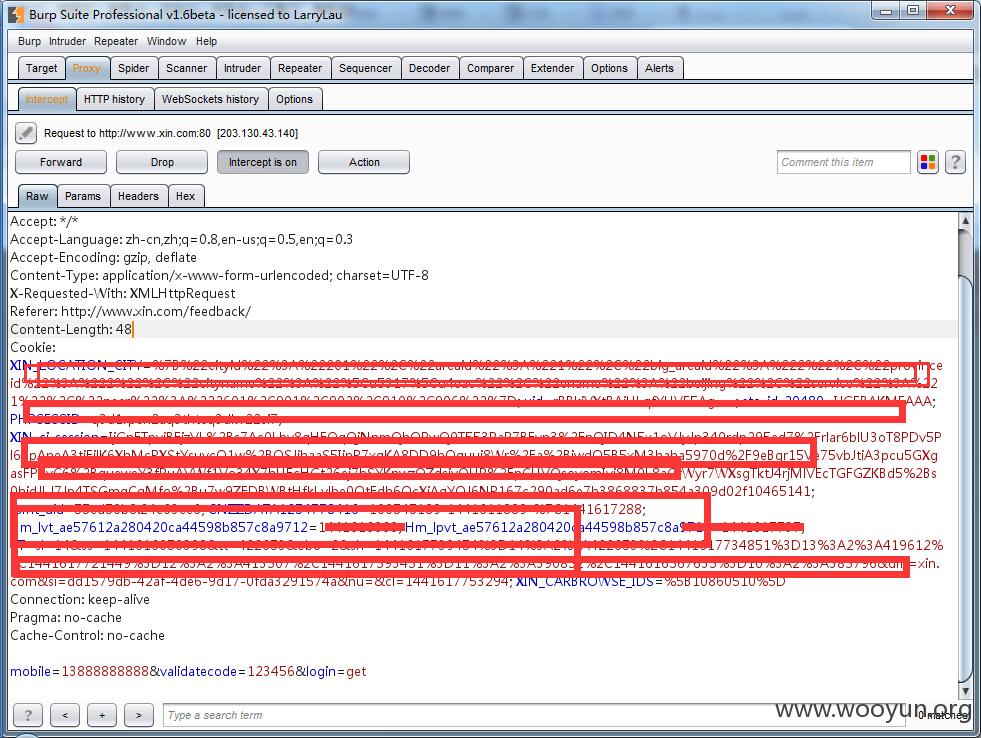Go to next search match arrow
The image size is (981, 738).
point(139,715)
